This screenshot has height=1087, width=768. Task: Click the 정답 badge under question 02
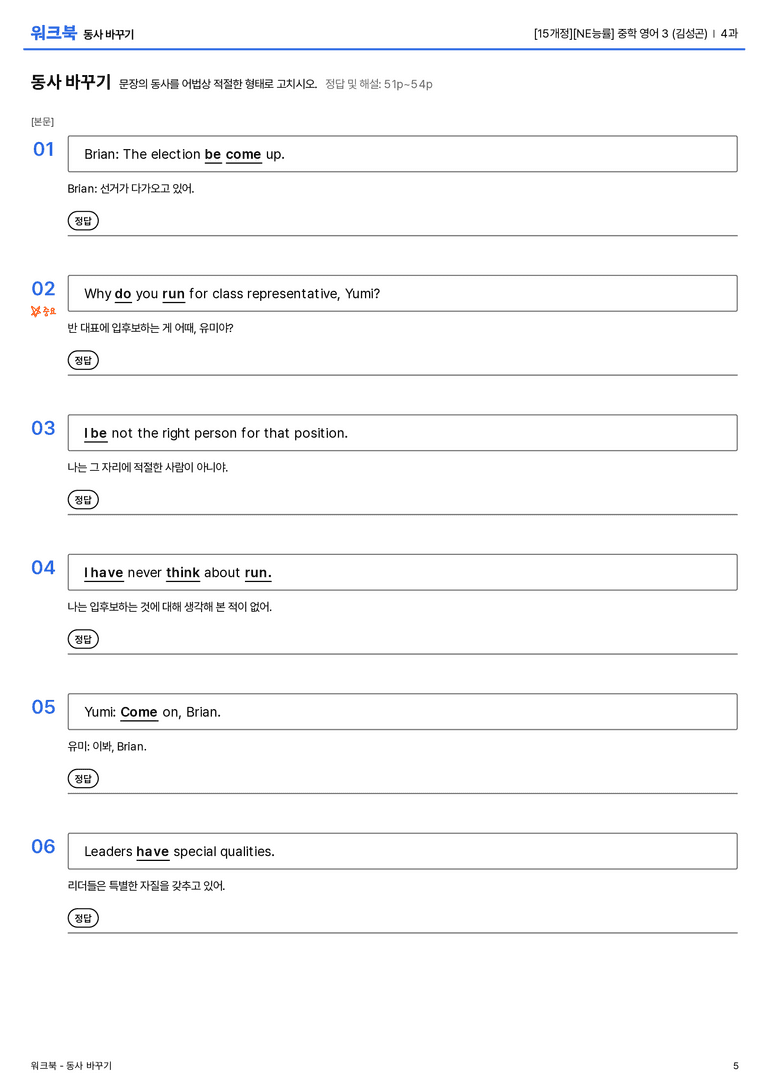click(x=83, y=360)
